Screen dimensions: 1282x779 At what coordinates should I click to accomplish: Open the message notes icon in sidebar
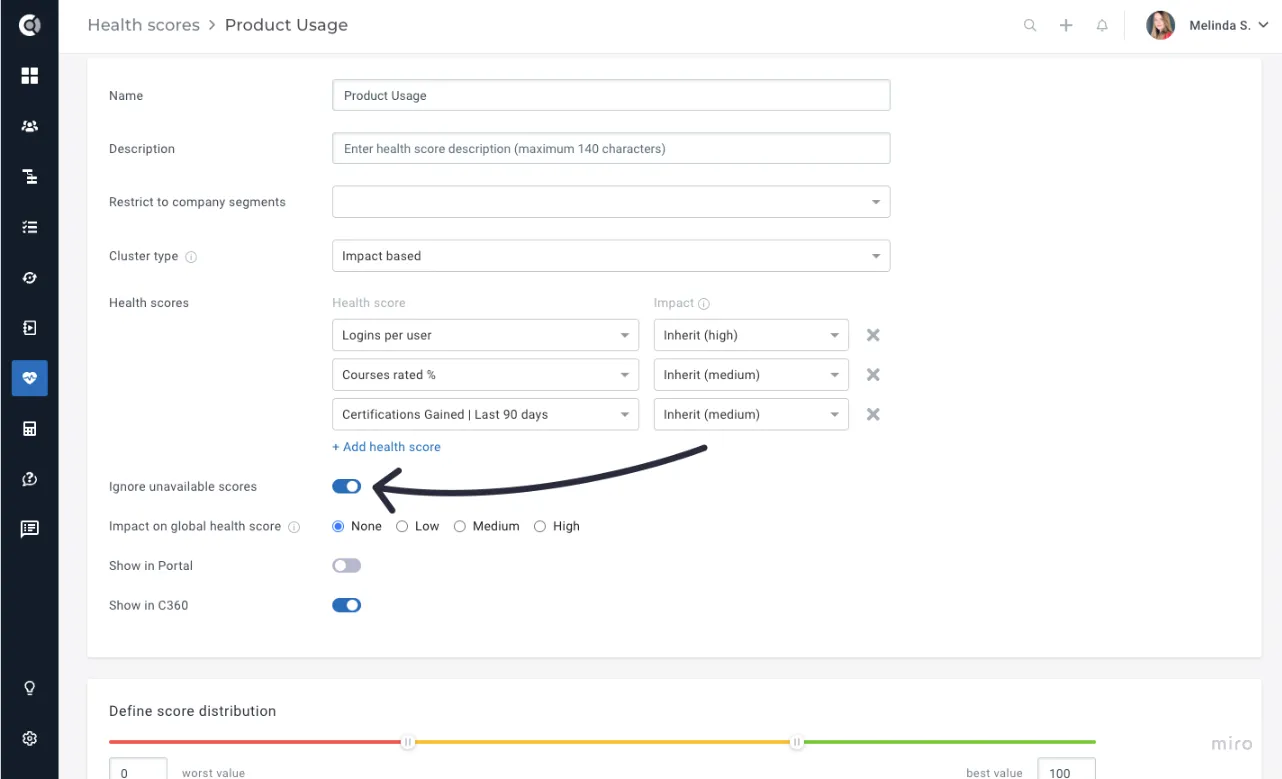click(x=29, y=529)
